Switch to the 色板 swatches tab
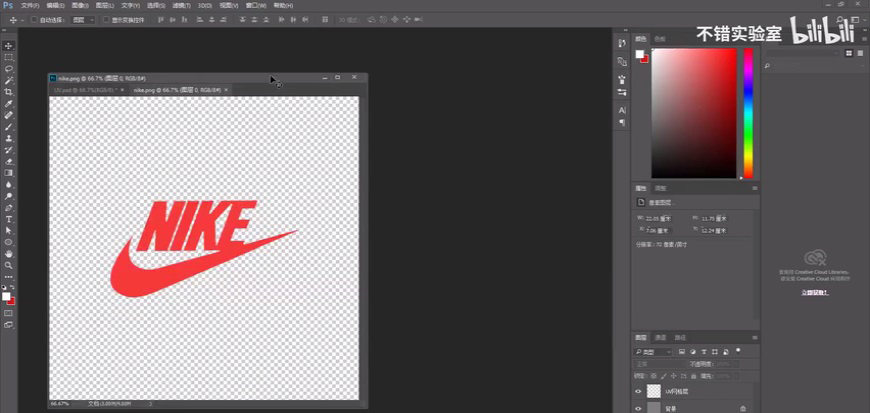 [659, 39]
